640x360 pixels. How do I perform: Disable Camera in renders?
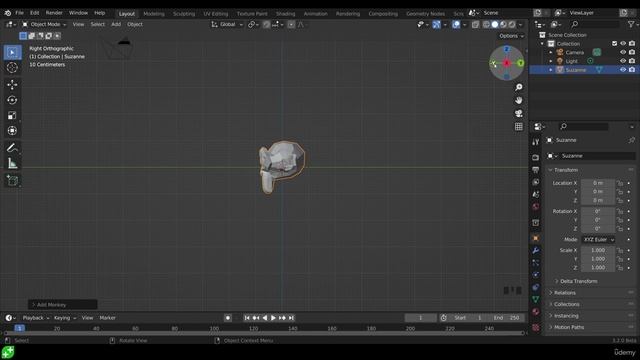(x=632, y=52)
